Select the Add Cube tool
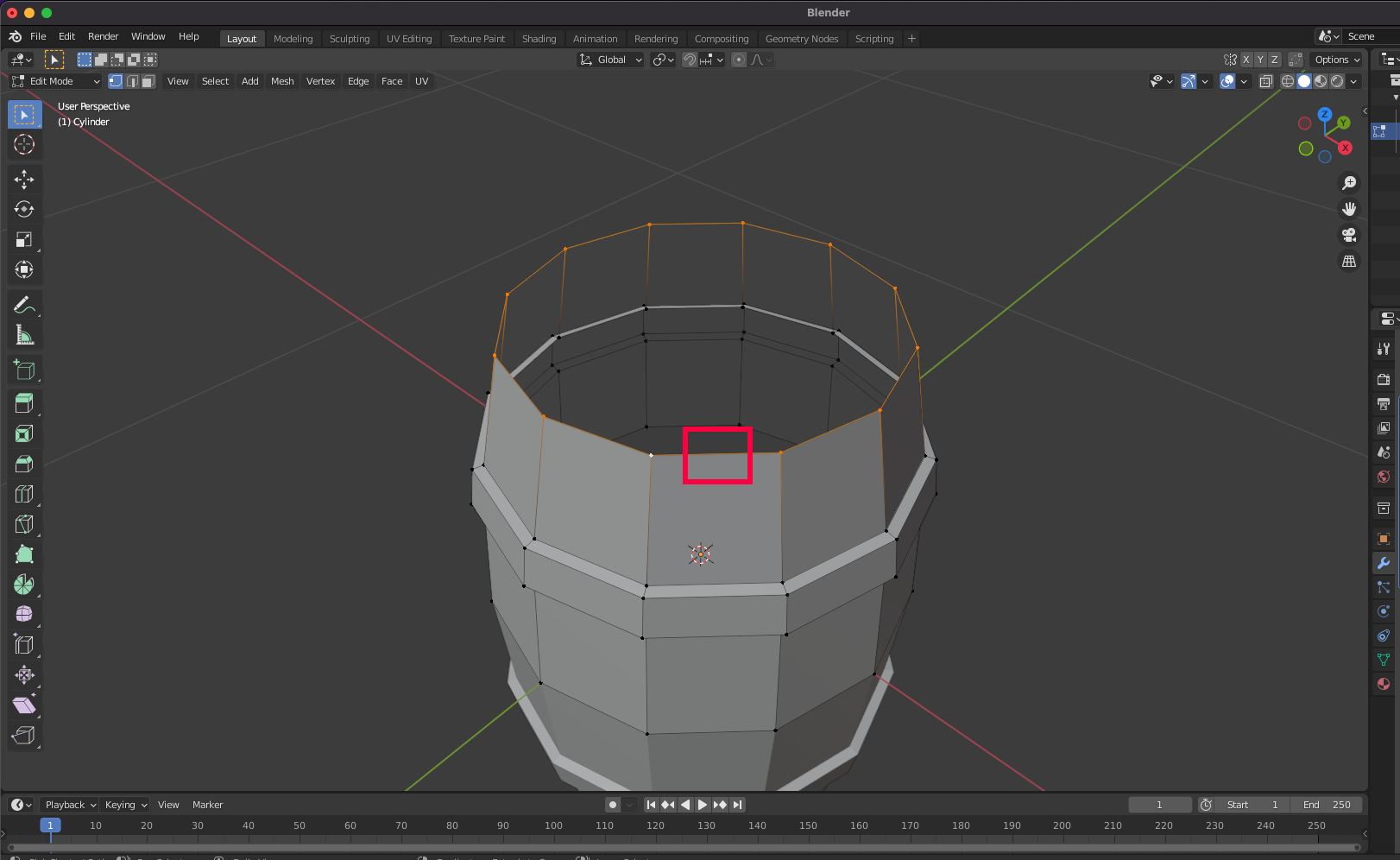The width and height of the screenshot is (1400, 860). coord(24,370)
